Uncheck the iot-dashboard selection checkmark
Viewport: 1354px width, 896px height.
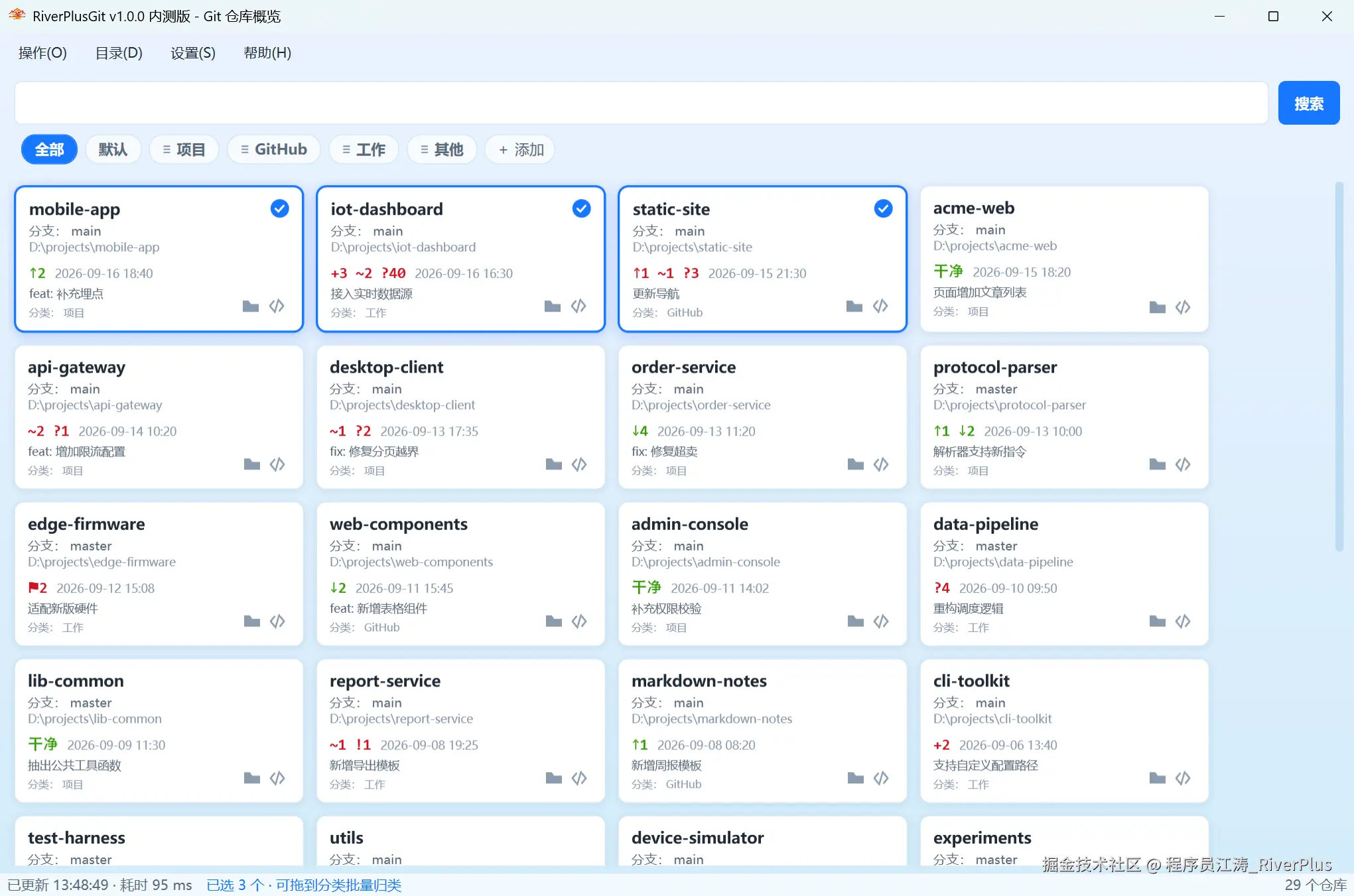[582, 209]
